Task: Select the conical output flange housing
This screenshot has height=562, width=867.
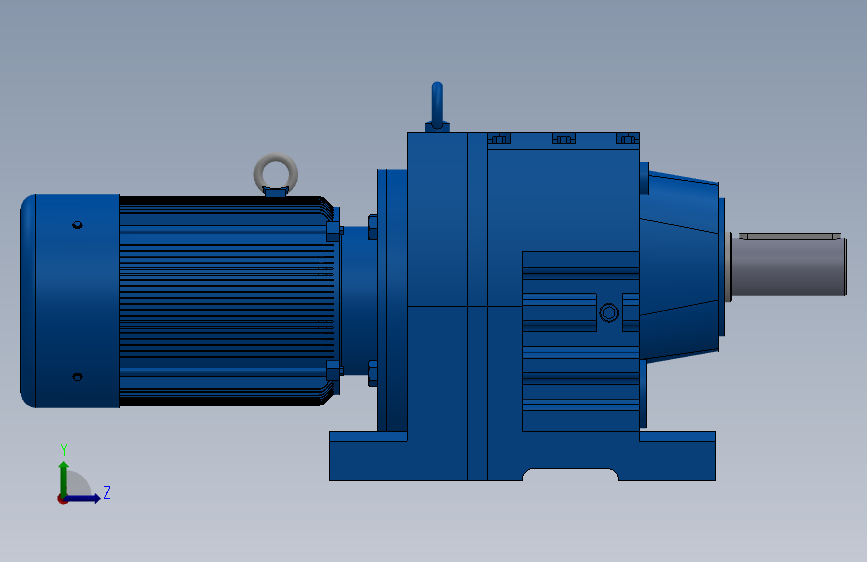Action: tap(681, 267)
